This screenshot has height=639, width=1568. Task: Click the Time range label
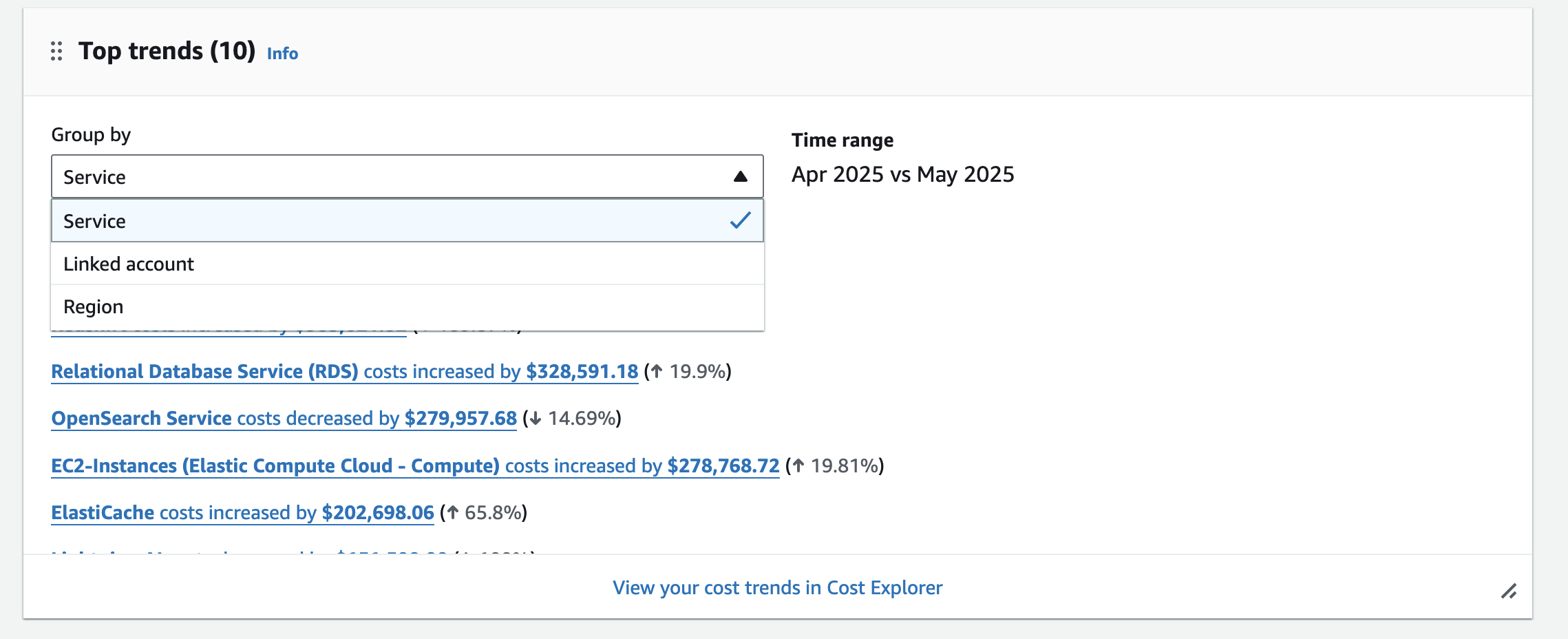843,140
